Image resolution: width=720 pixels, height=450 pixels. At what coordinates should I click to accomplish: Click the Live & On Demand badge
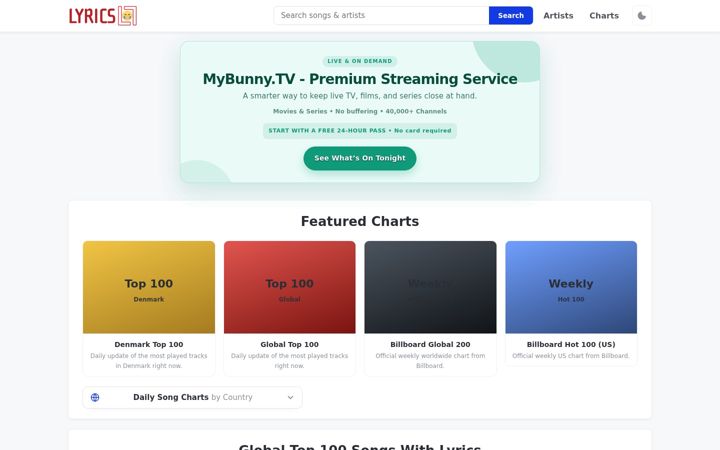coord(360,61)
